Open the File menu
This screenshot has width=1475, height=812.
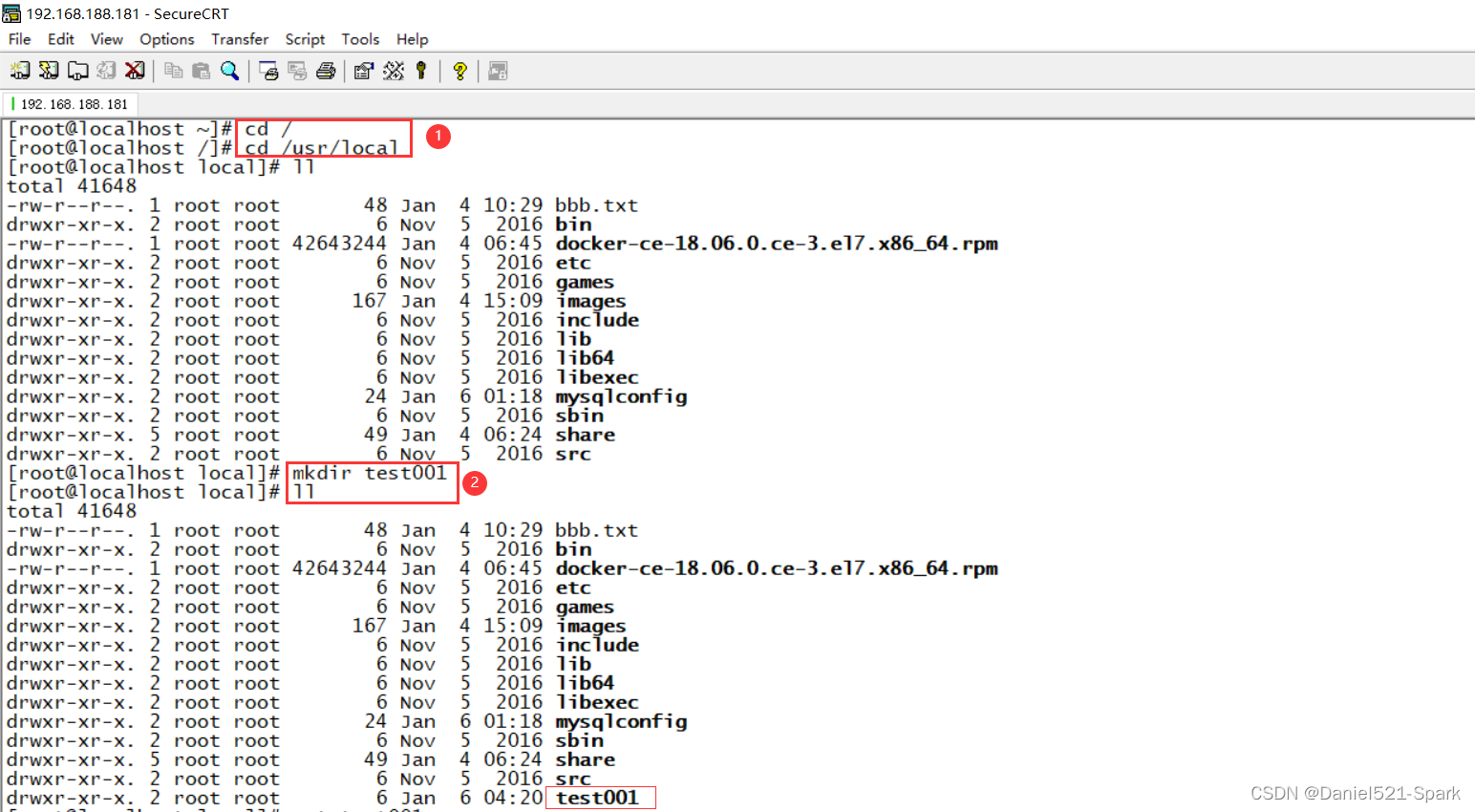tap(19, 39)
